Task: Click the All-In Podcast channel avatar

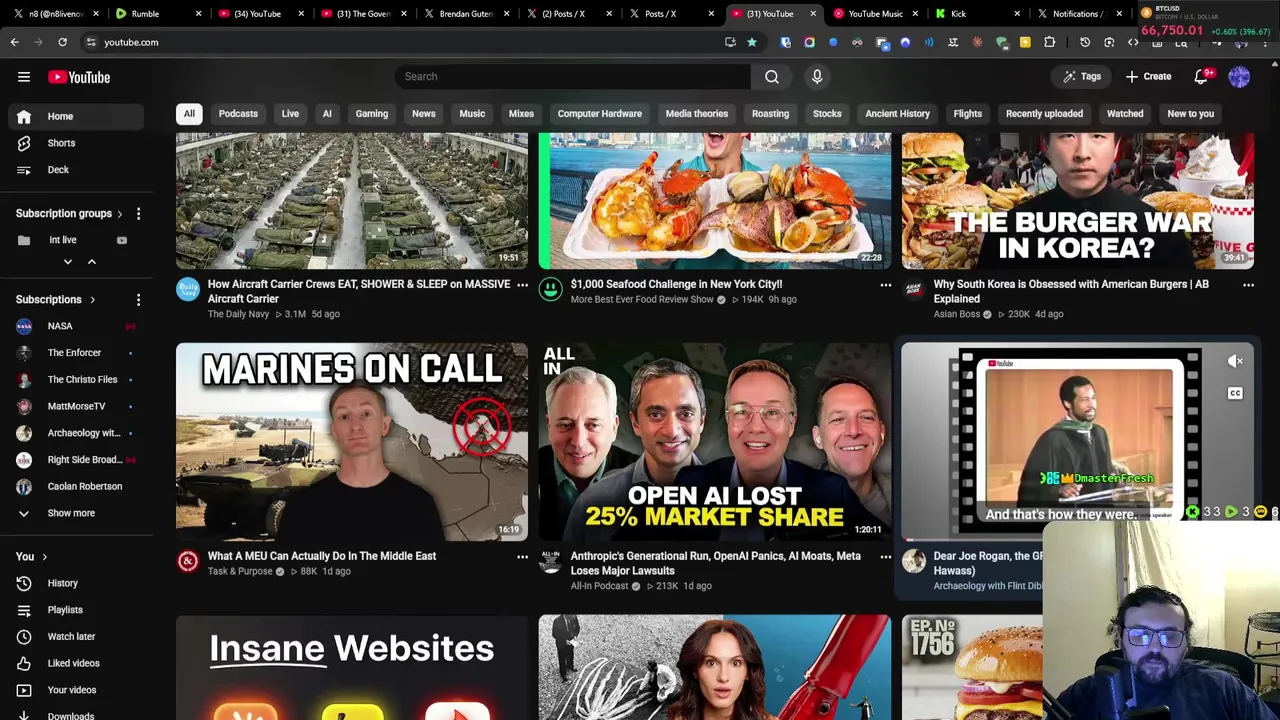Action: [x=550, y=562]
